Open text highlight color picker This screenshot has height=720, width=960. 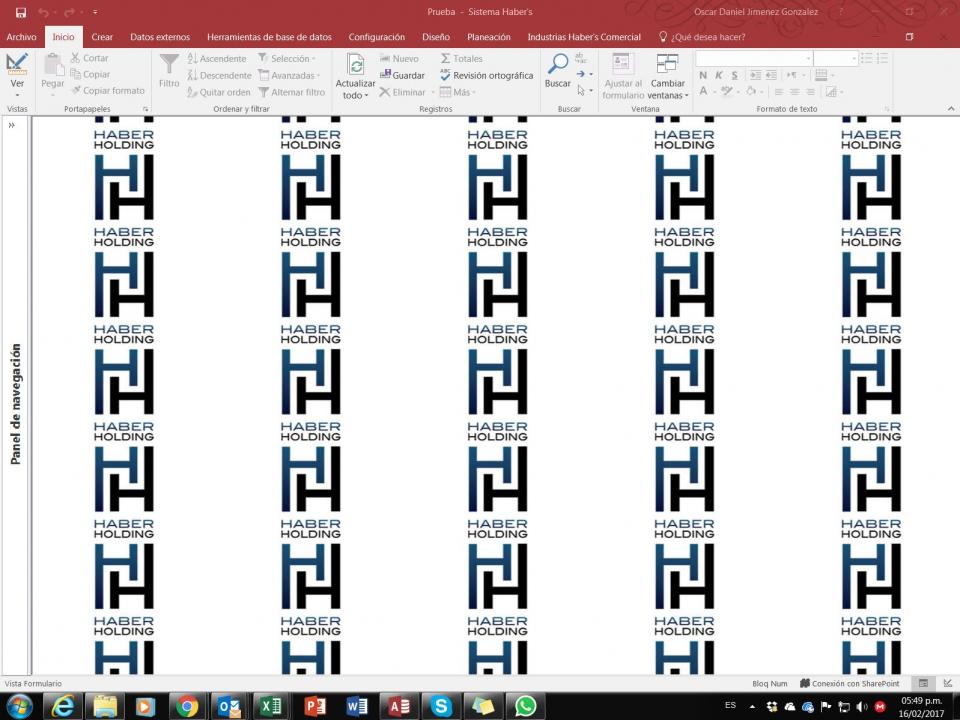click(729, 92)
